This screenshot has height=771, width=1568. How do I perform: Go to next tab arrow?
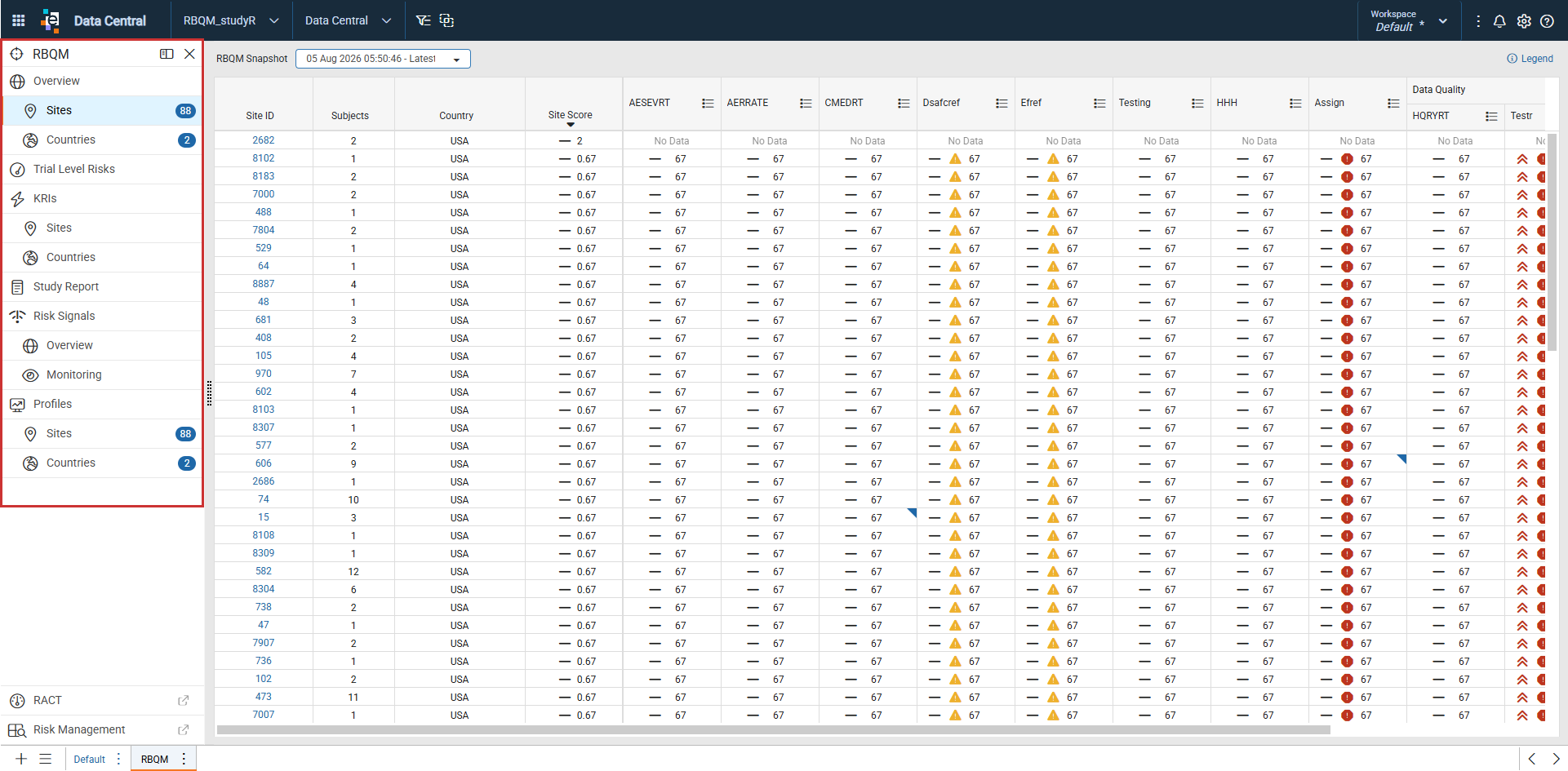(1556, 759)
